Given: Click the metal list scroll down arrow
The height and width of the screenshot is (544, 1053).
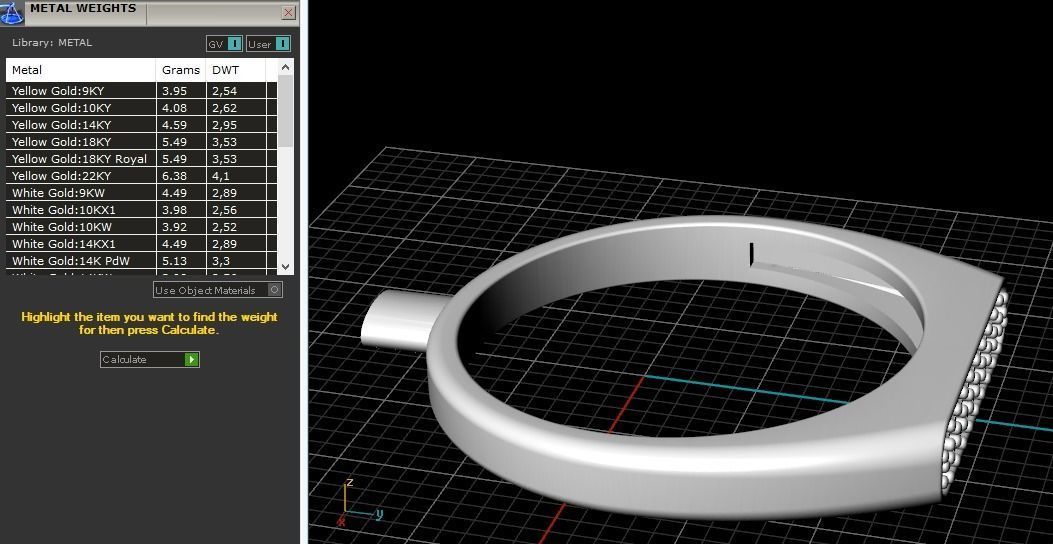Looking at the screenshot, I should [285, 266].
